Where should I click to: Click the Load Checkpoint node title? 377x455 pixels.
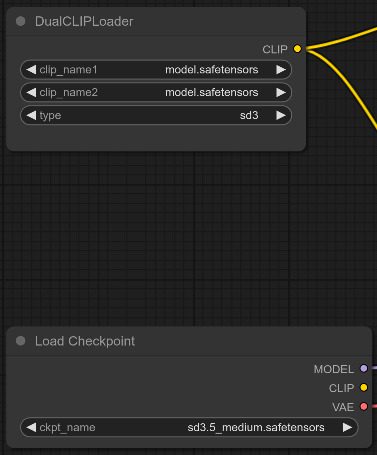click(x=85, y=341)
